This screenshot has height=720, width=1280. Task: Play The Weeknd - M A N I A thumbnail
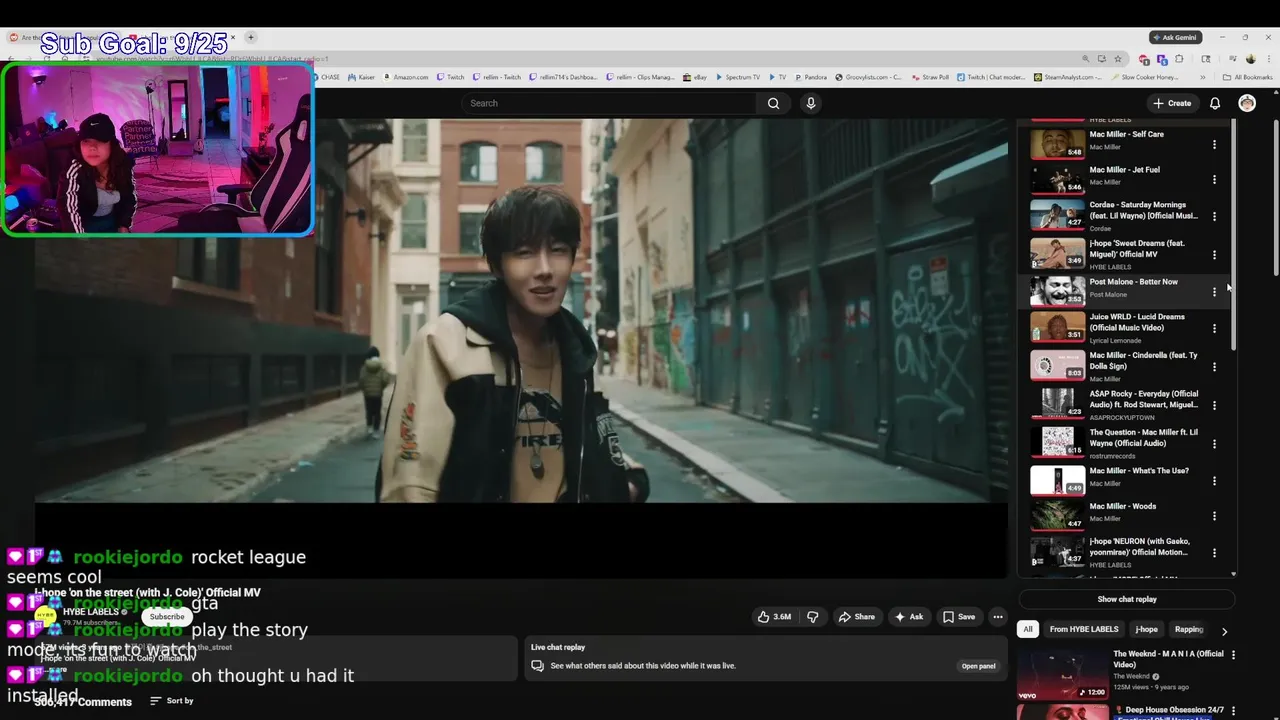coord(1063,675)
